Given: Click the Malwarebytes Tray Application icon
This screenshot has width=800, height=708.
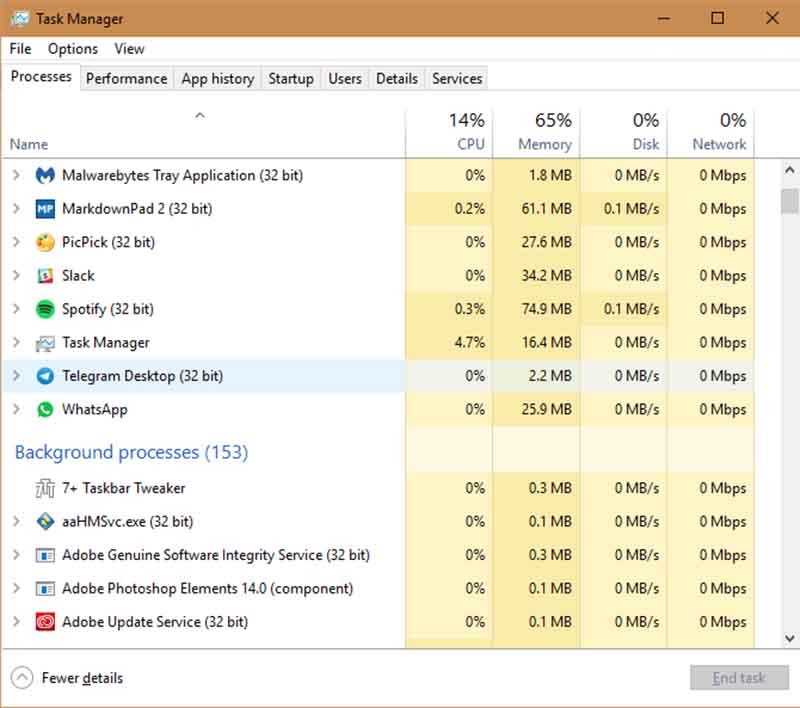Looking at the screenshot, I should [x=45, y=176].
